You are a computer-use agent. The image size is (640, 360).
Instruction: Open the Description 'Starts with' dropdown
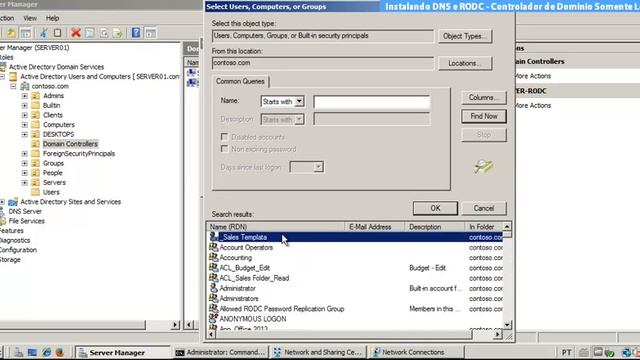click(299, 119)
